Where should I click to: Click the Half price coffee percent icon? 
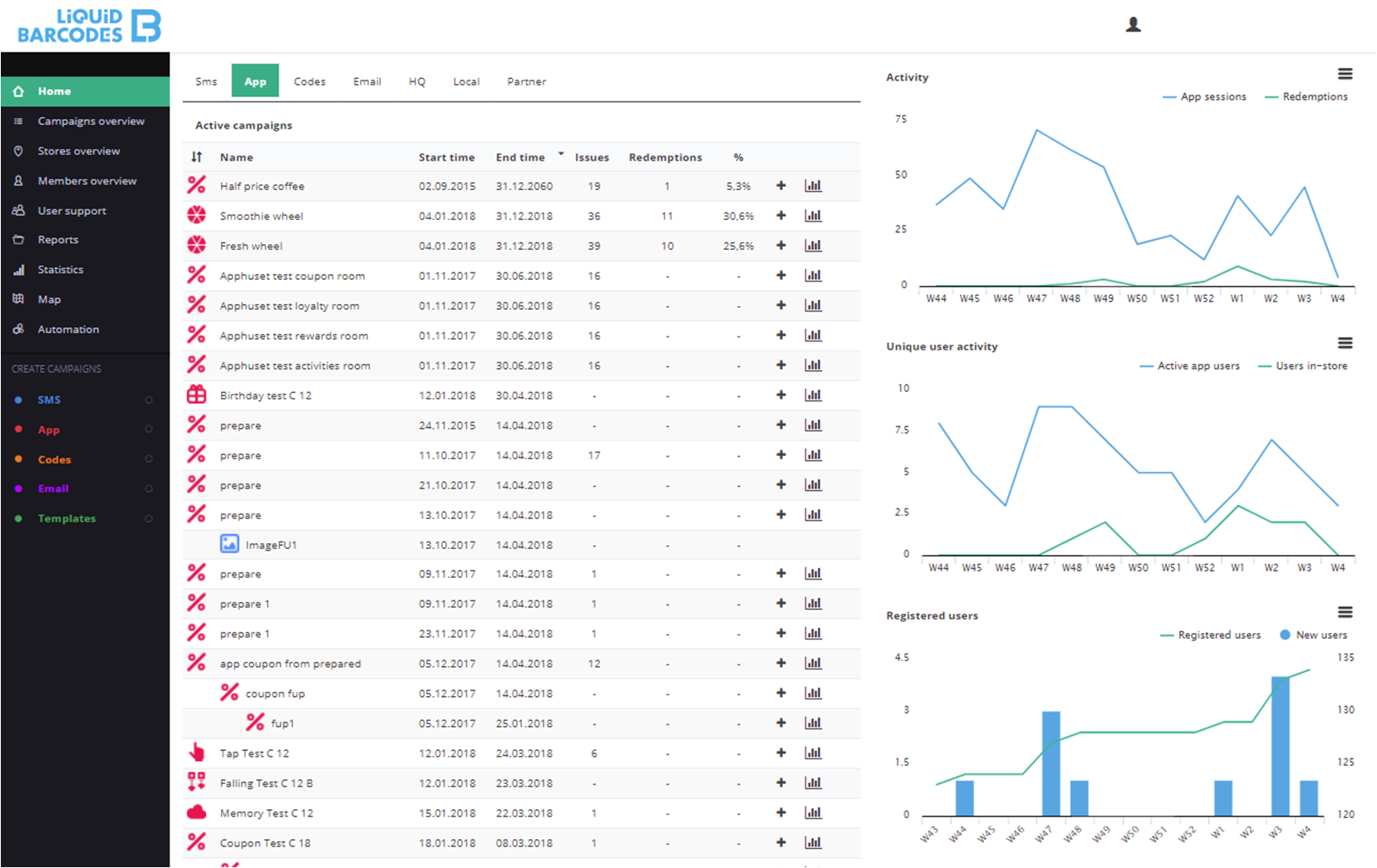tap(197, 185)
